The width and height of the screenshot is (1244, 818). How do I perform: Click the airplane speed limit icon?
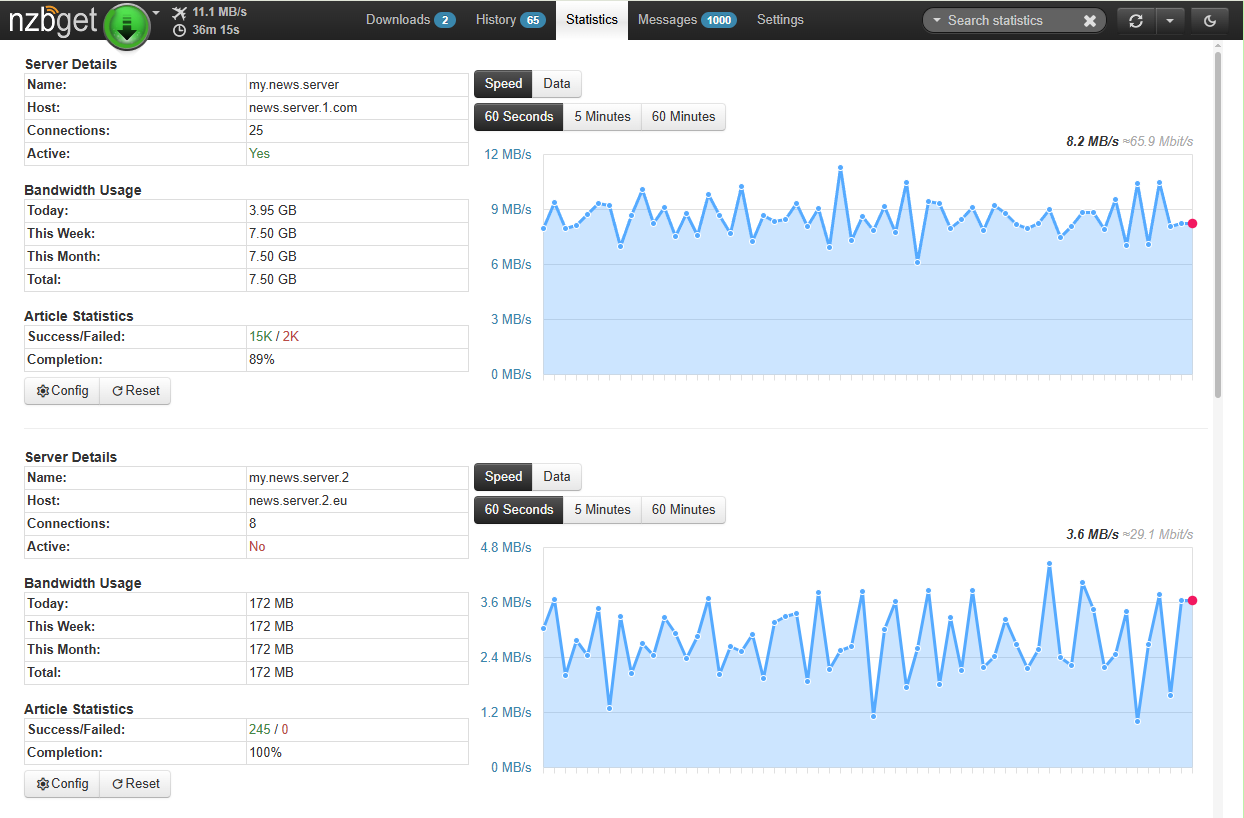click(x=179, y=12)
